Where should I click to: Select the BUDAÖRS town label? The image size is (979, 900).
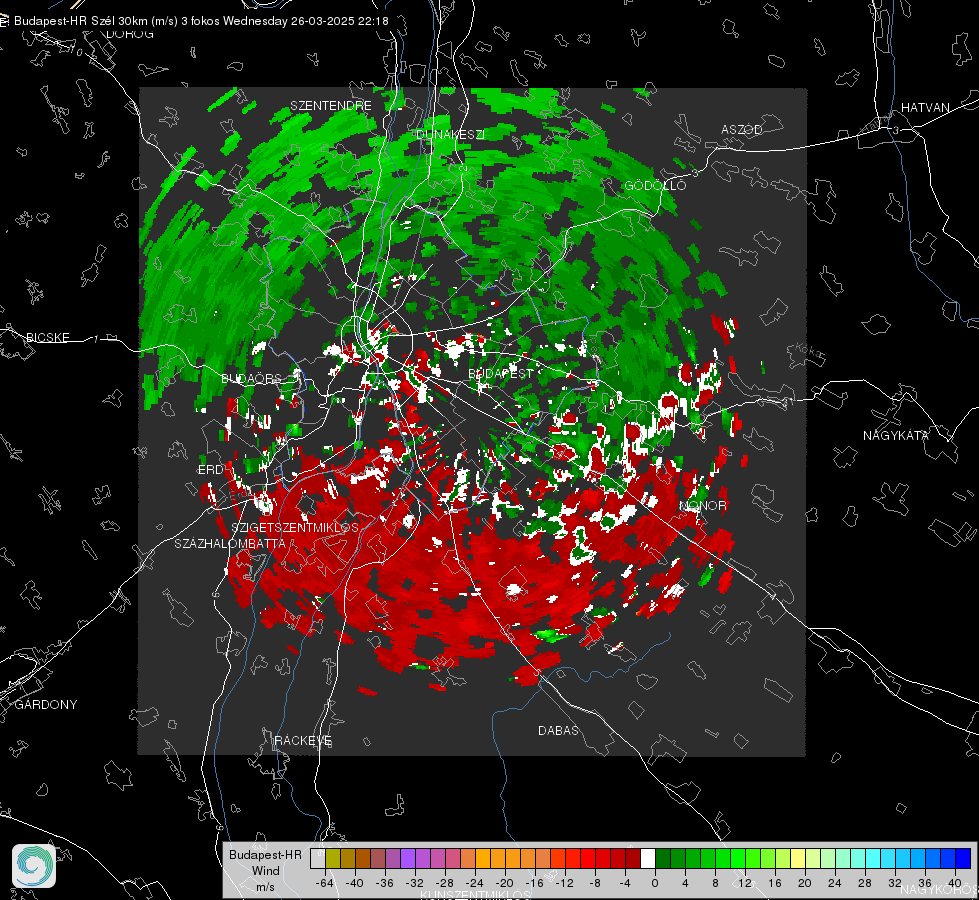(x=252, y=378)
